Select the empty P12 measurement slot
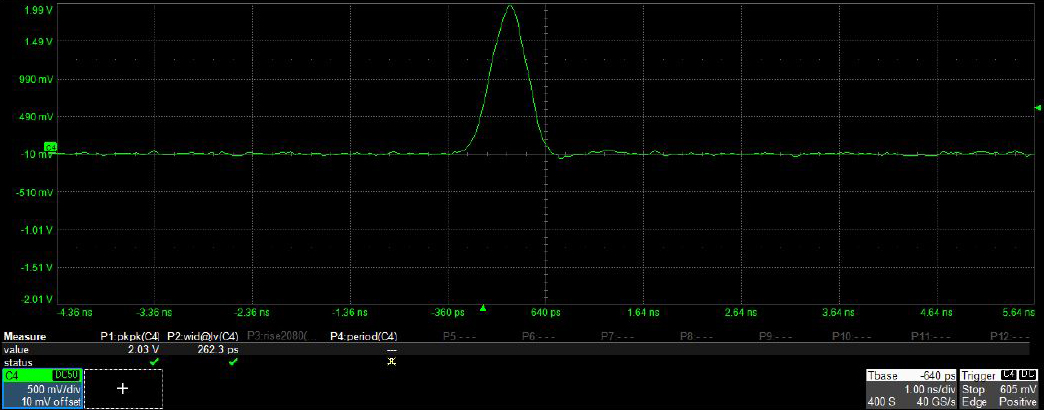This screenshot has width=1044, height=410. point(1011,337)
